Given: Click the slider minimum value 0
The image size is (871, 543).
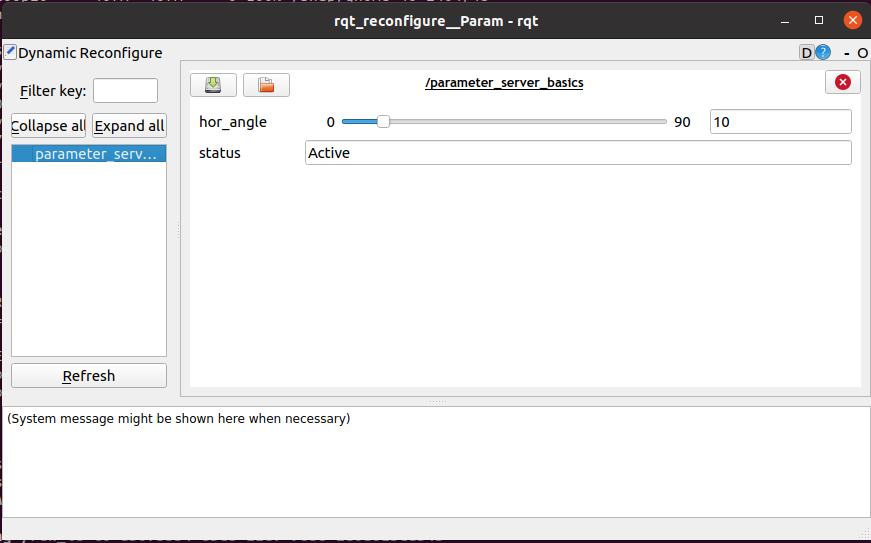Looking at the screenshot, I should [x=331, y=122].
